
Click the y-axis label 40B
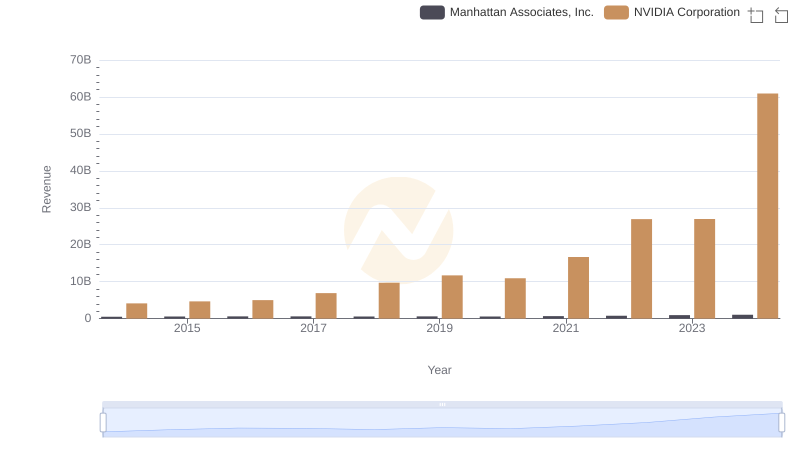81,170
